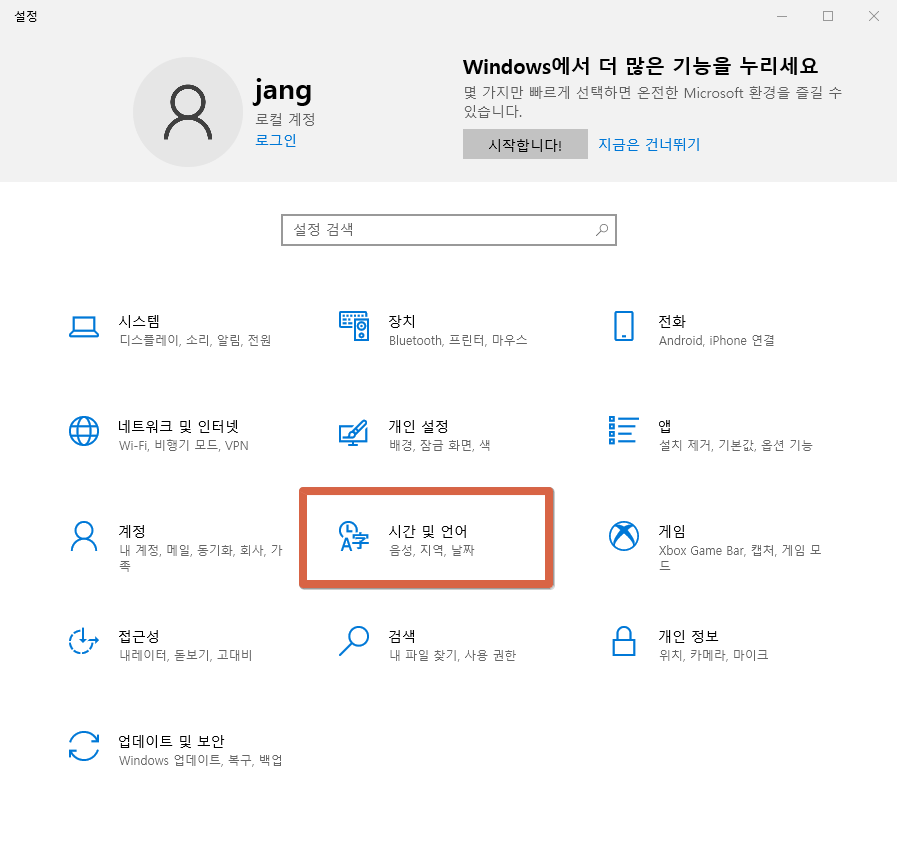The width and height of the screenshot is (897, 842).
Task: Open the 검색 magnifier category icon
Action: pos(354,641)
